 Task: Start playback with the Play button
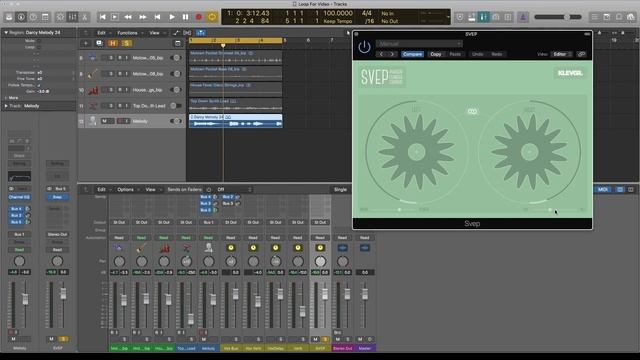pyautogui.click(x=172, y=17)
